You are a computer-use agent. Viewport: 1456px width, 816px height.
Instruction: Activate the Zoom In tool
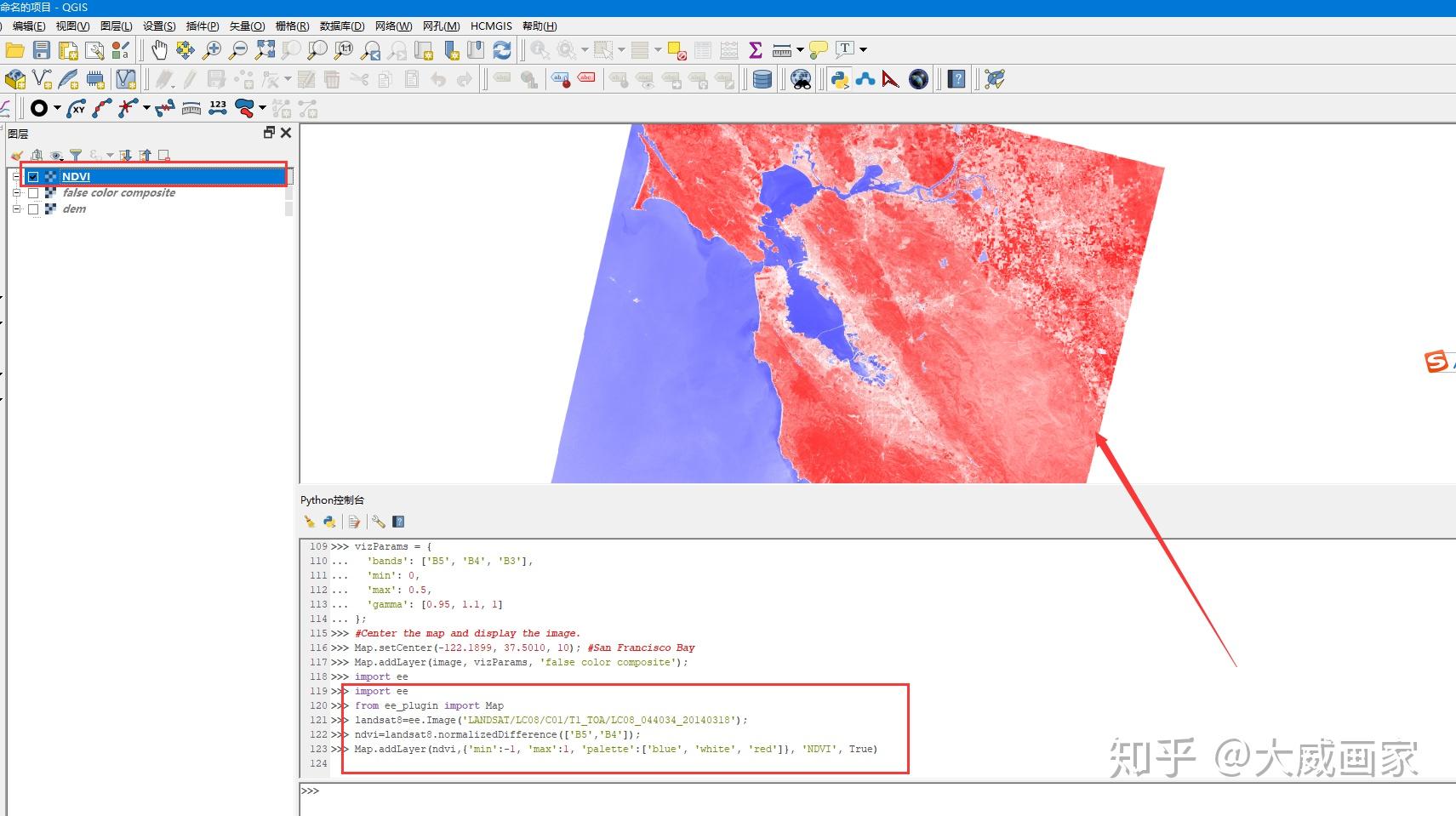pyautogui.click(x=213, y=49)
